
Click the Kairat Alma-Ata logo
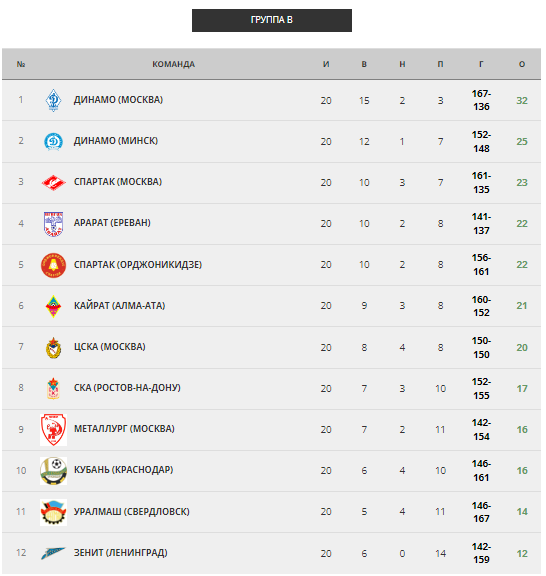coord(53,306)
